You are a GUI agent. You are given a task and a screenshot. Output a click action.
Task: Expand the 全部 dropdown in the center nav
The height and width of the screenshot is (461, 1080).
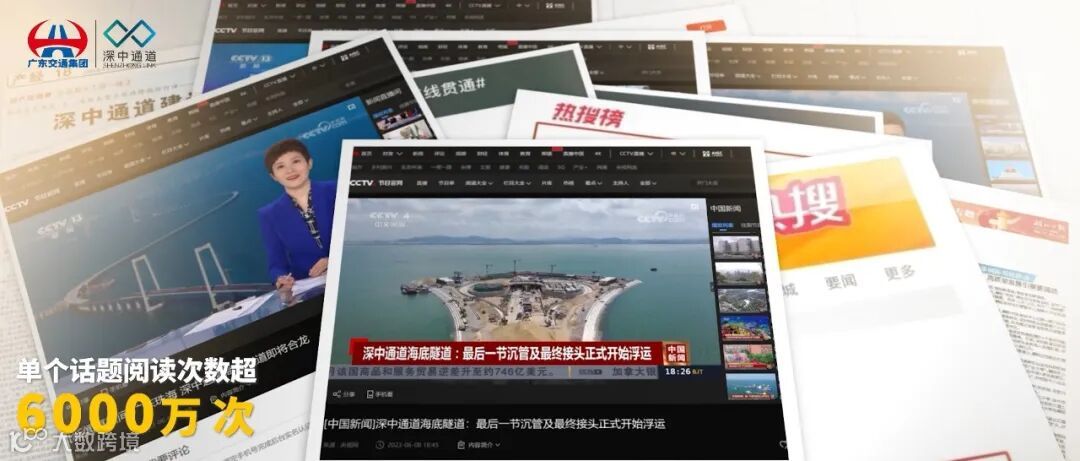click(648, 183)
